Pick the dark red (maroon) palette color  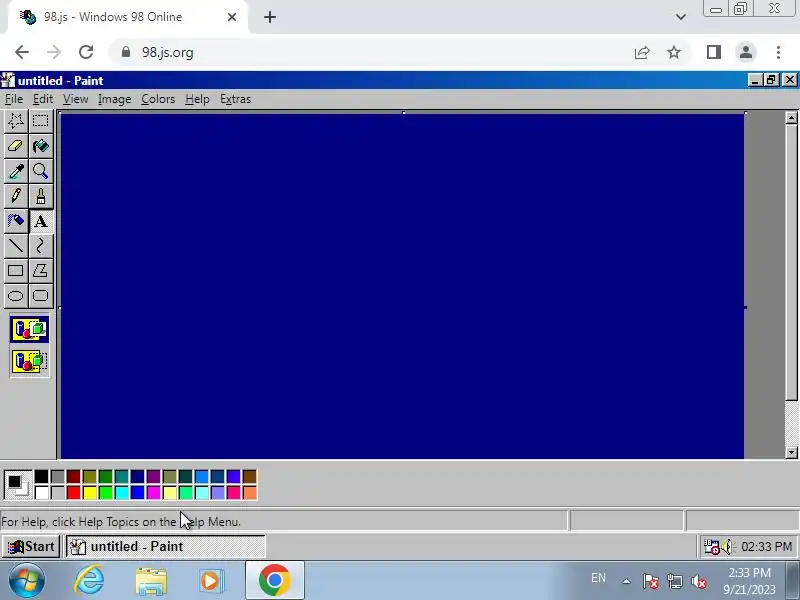click(x=73, y=477)
